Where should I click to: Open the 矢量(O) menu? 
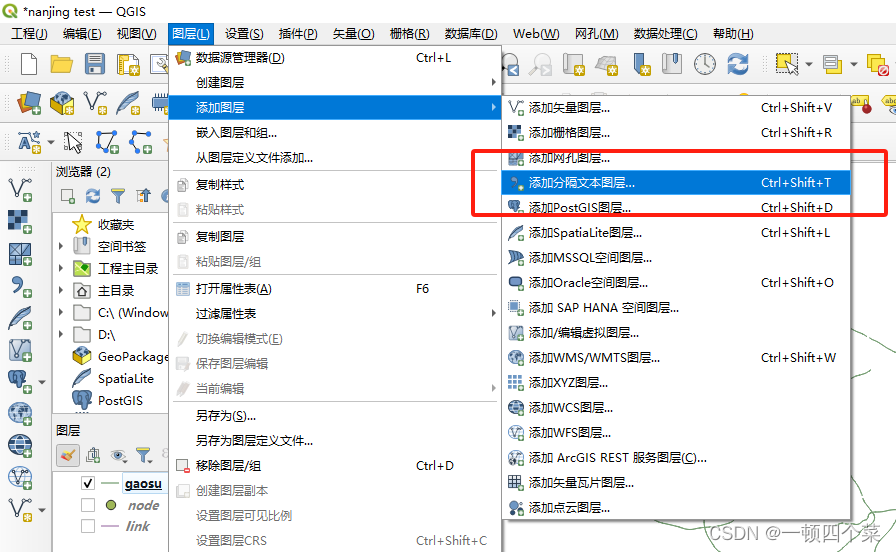tap(353, 34)
